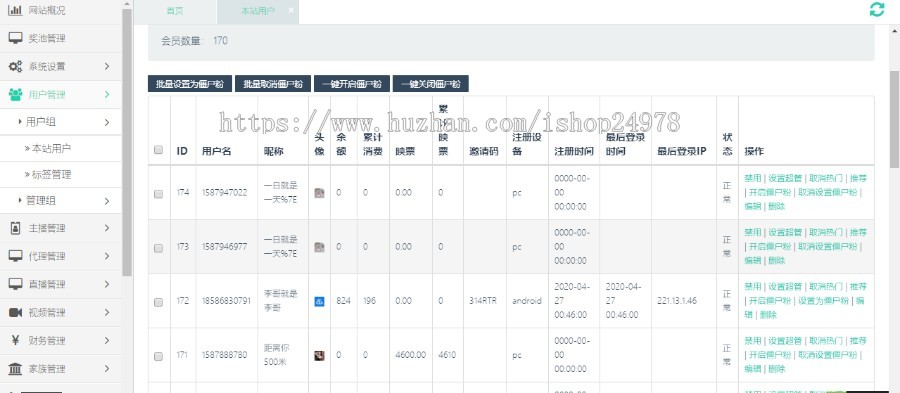The height and width of the screenshot is (393, 900).
Task: Click the 一键关闭僵尸粉 button
Action: click(430, 84)
